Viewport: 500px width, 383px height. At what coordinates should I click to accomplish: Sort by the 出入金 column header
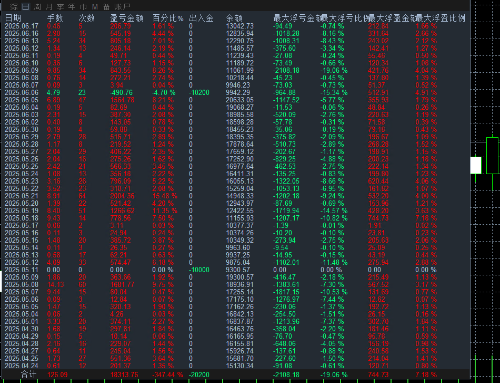201,18
